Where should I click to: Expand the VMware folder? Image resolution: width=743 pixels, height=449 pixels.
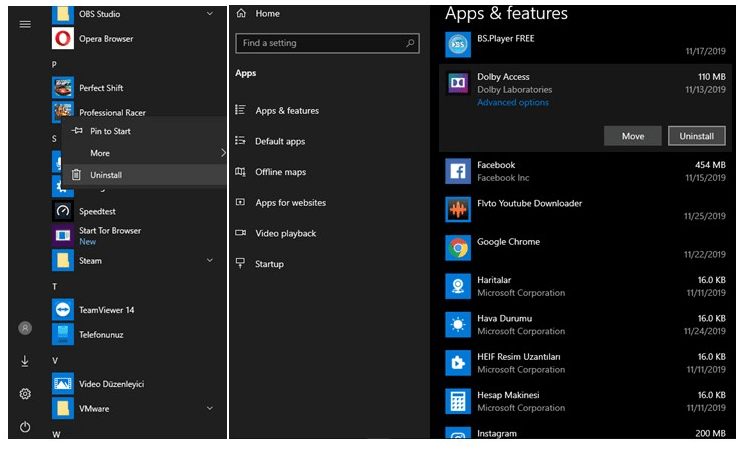pyautogui.click(x=209, y=408)
